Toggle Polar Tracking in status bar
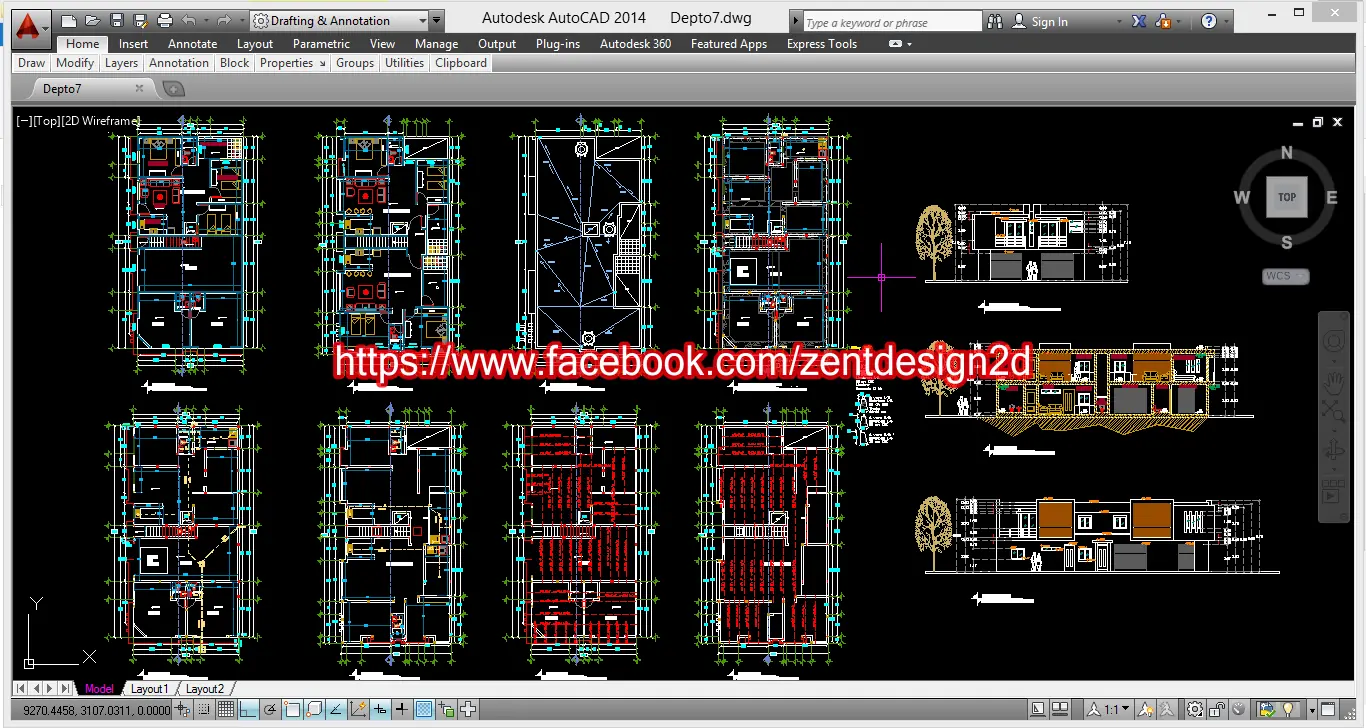This screenshot has height=728, width=1366. (270, 710)
